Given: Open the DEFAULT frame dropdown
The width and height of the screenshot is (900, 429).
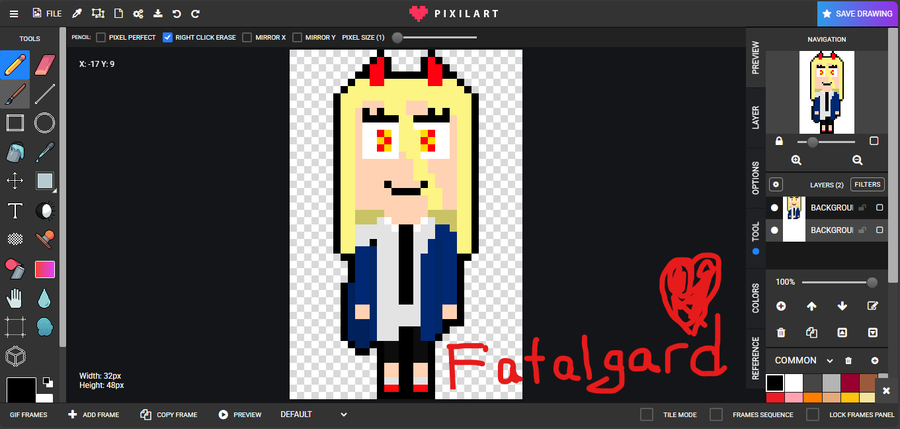Looking at the screenshot, I should click(313, 414).
